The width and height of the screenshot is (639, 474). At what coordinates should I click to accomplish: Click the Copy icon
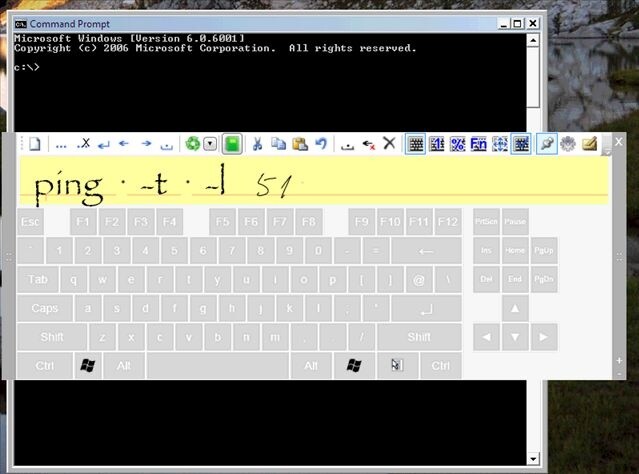(278, 144)
